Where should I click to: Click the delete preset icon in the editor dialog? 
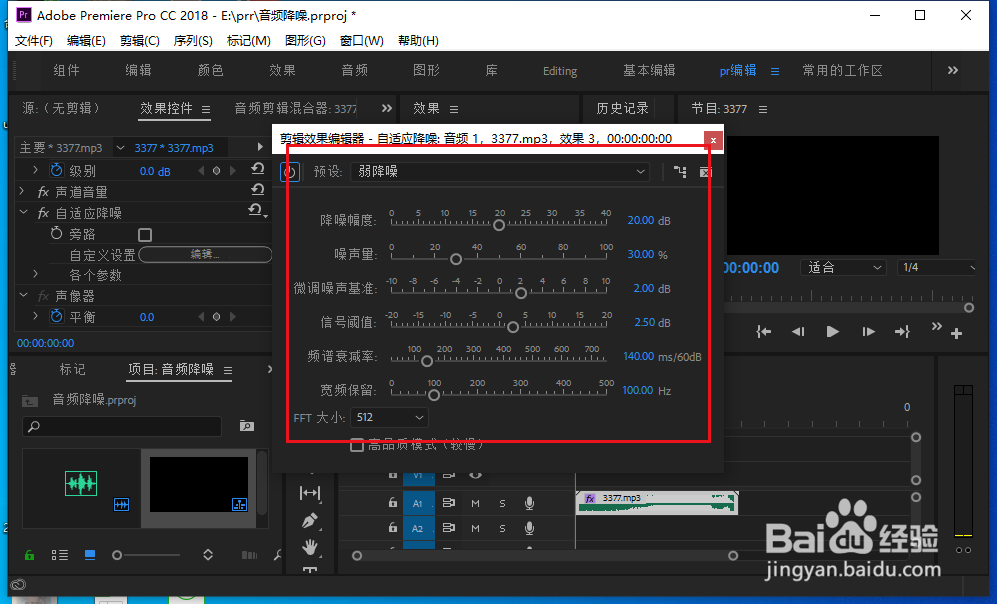point(705,172)
